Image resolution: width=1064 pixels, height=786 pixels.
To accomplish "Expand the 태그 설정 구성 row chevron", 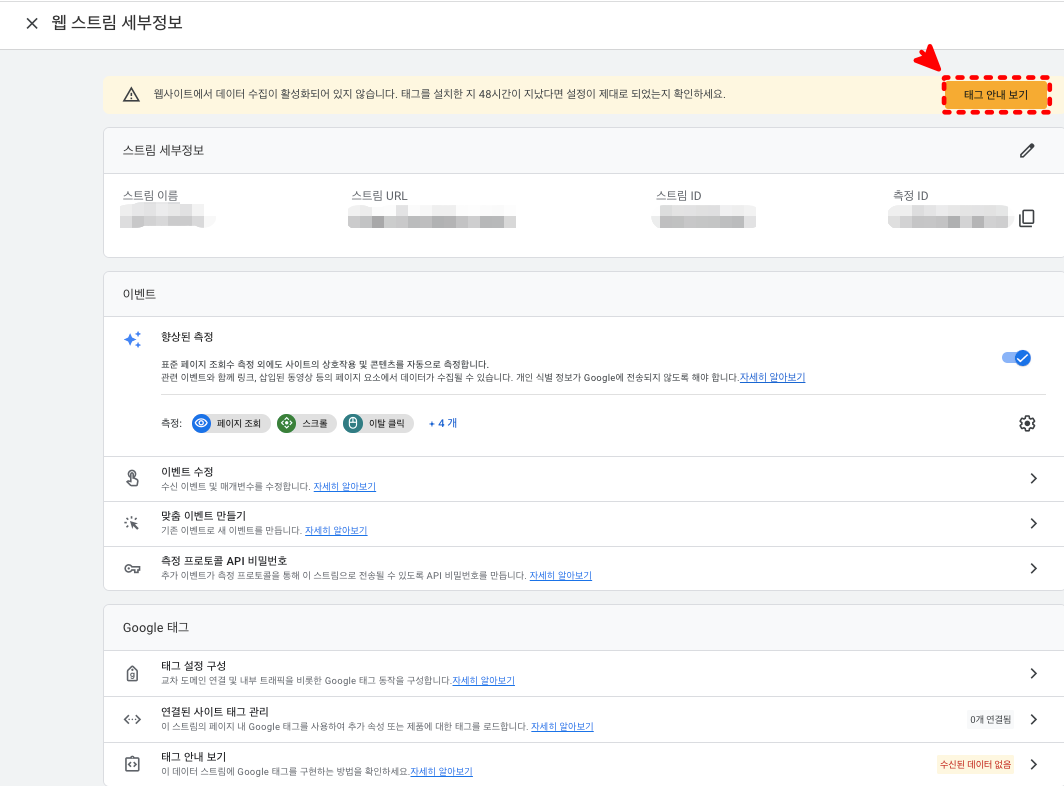I will click(x=1034, y=674).
